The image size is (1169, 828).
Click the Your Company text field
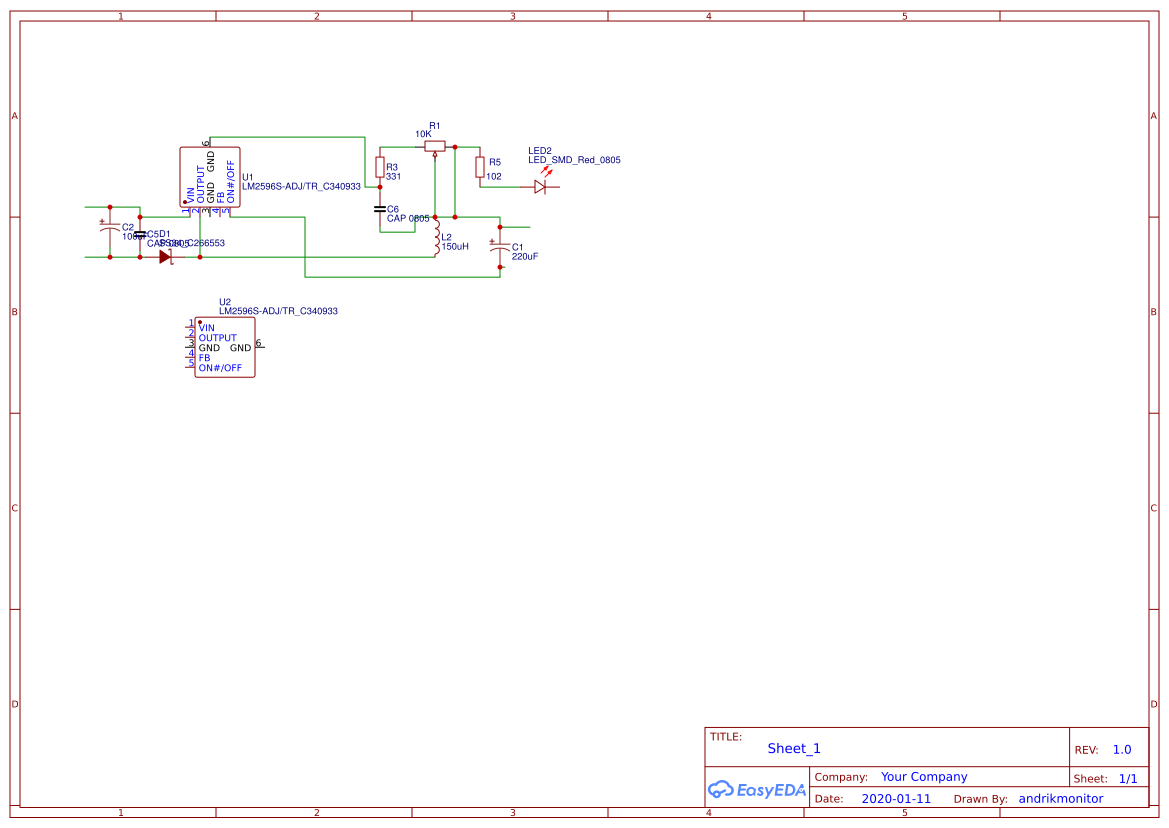922,776
